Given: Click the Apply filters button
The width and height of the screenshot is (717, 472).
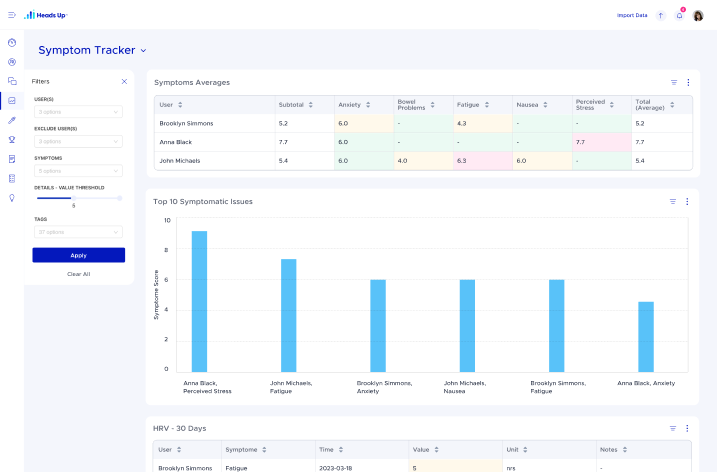Looking at the screenshot, I should tap(79, 255).
